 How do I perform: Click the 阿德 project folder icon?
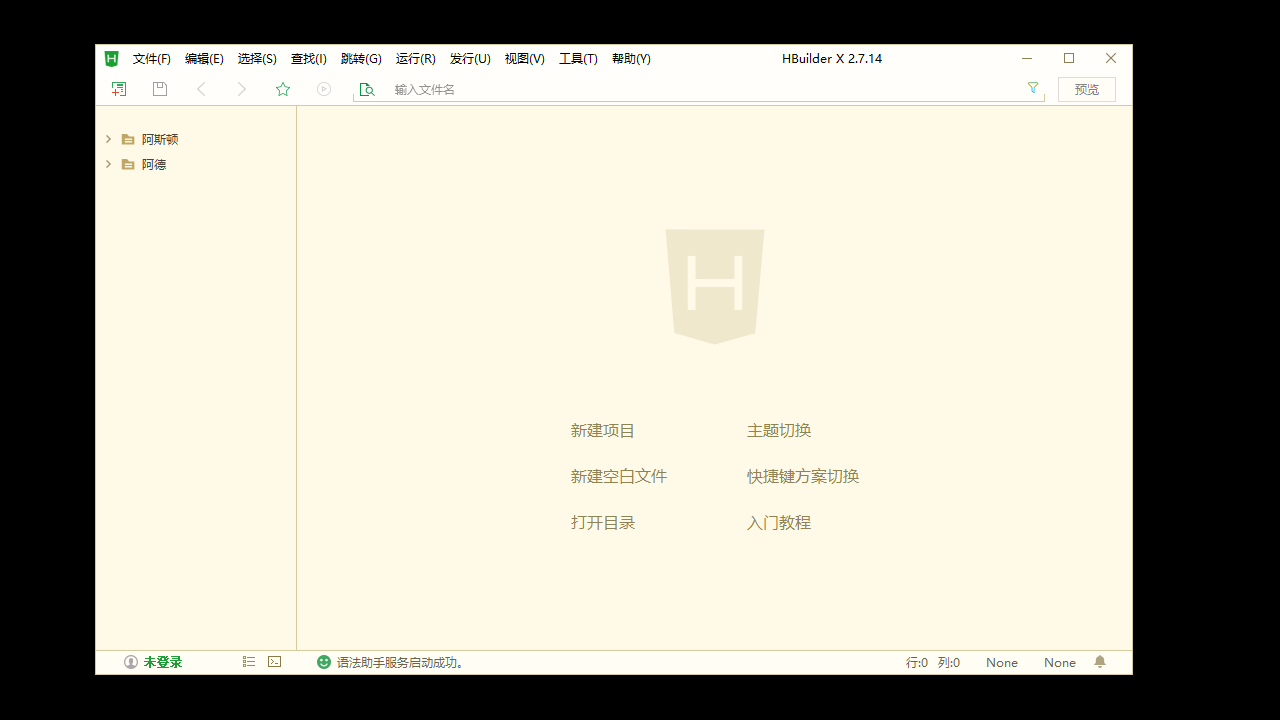pos(128,164)
